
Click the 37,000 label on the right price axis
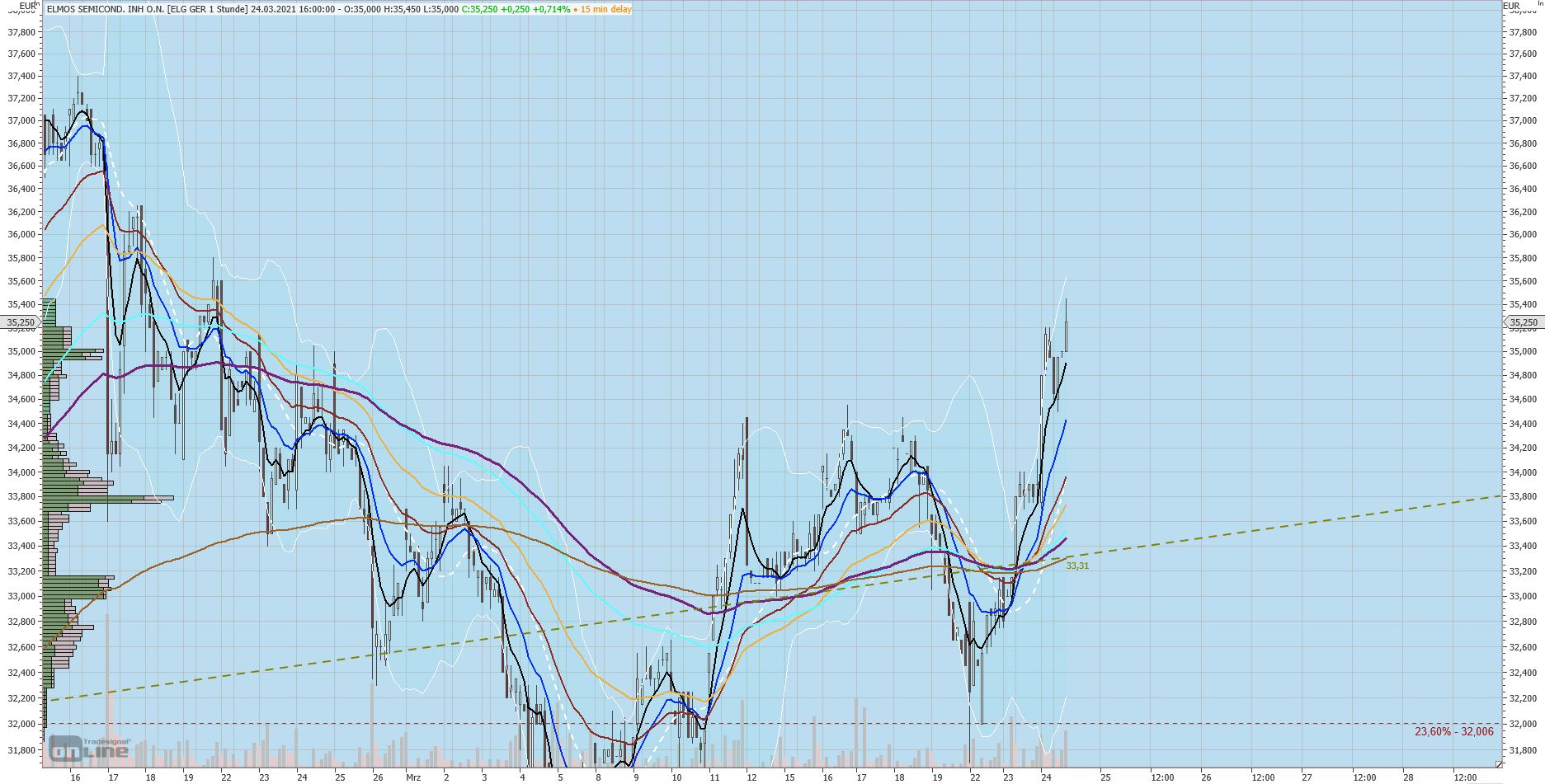(x=1522, y=121)
